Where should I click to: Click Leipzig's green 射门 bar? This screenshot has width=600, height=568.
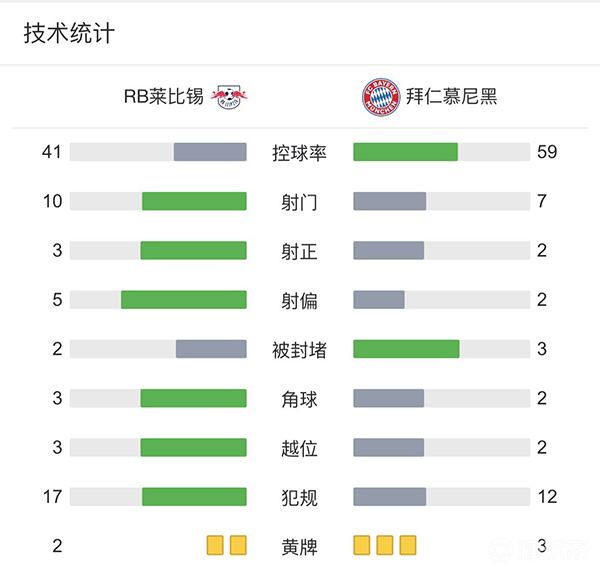(194, 201)
